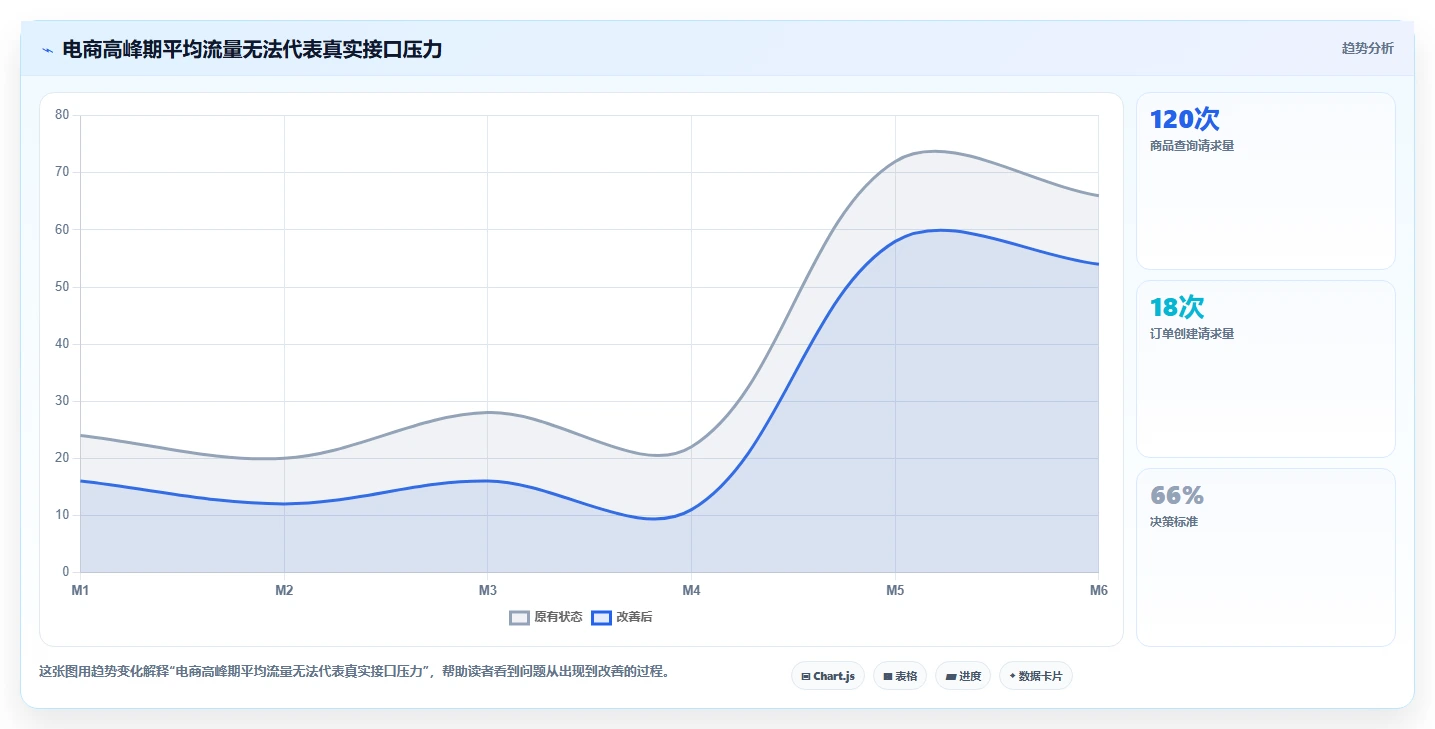Click the 18次 订单创建请求量 card
Viewport: 1435px width, 729px height.
tap(1266, 369)
